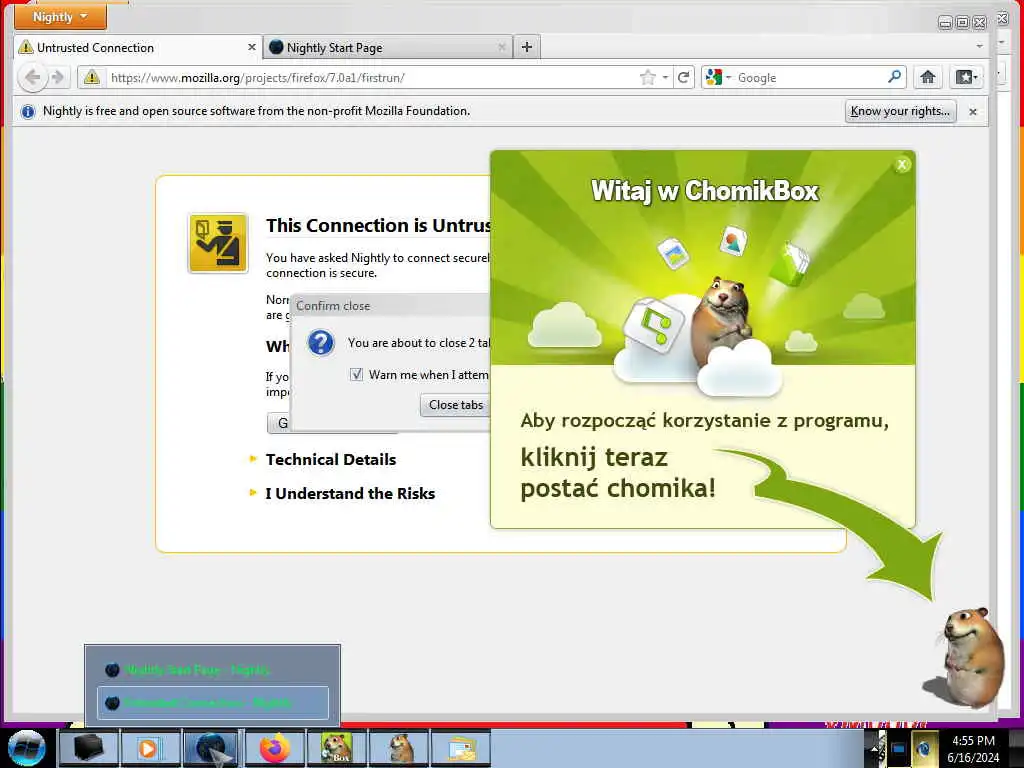This screenshot has height=768, width=1024.
Task: Launch Firefox from the taskbar
Action: 274,748
